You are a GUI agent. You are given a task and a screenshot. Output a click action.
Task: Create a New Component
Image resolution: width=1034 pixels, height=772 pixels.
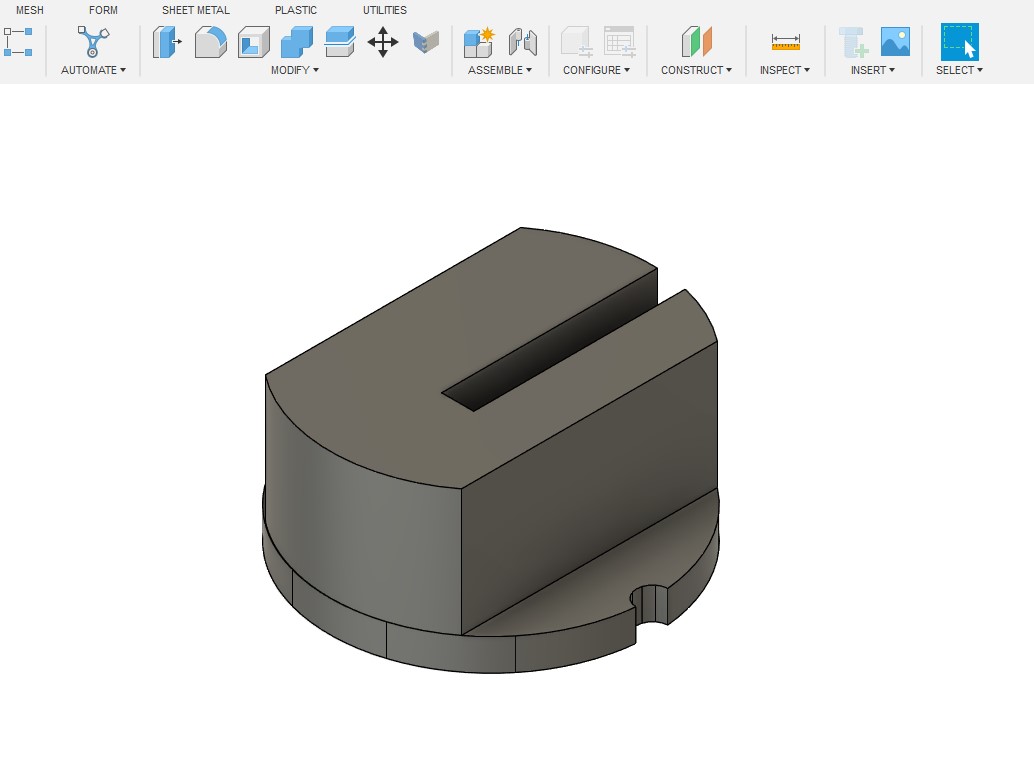tap(479, 42)
